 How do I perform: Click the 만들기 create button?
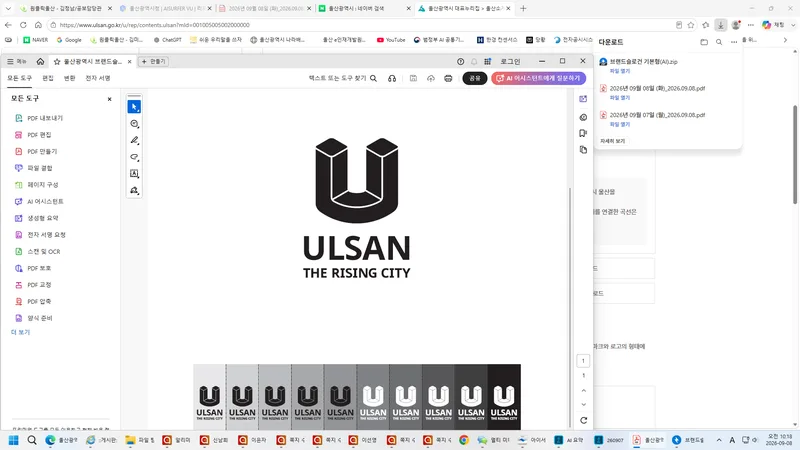click(x=154, y=61)
